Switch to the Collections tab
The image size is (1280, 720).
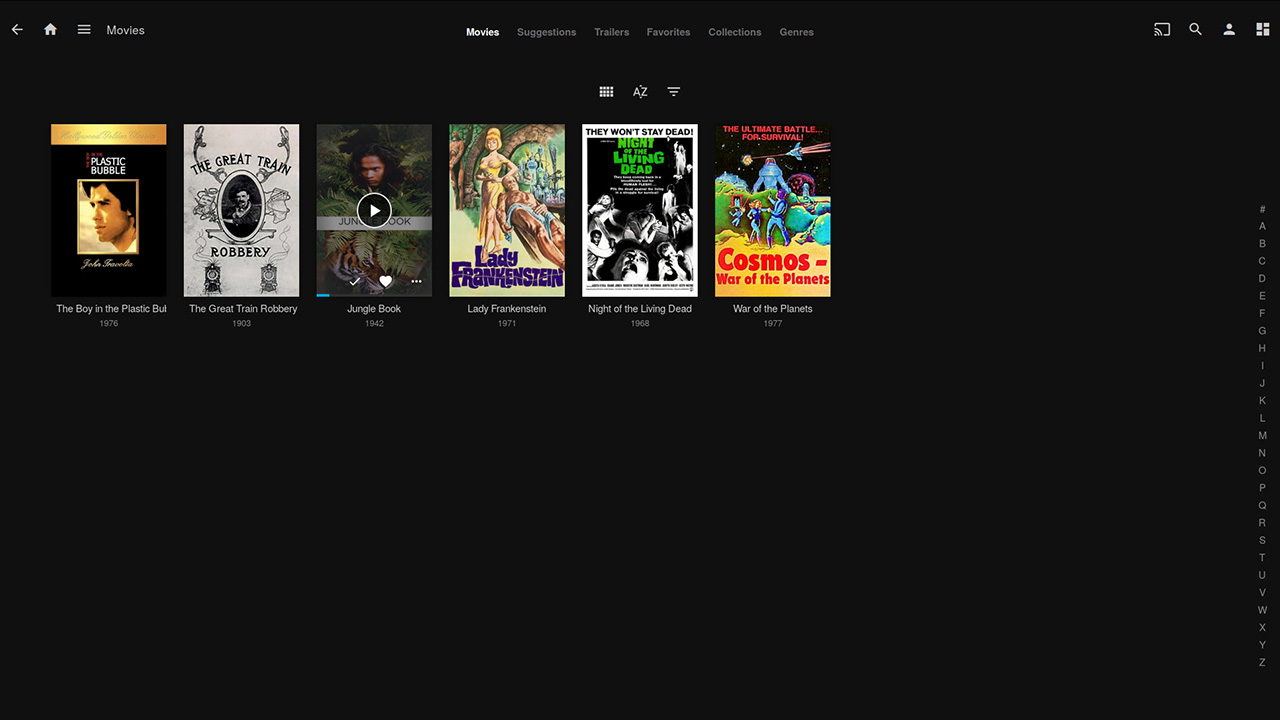[734, 32]
